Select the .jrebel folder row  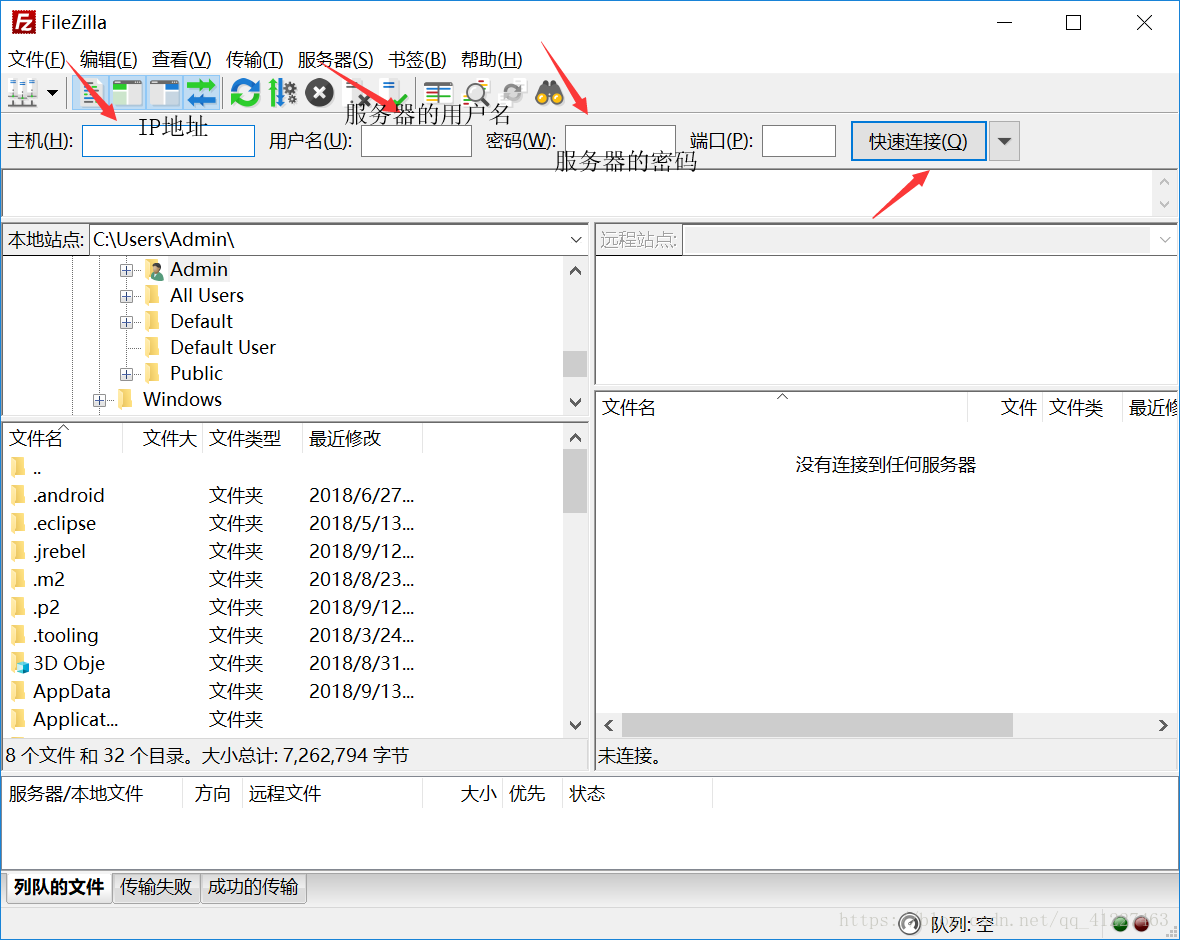click(283, 552)
